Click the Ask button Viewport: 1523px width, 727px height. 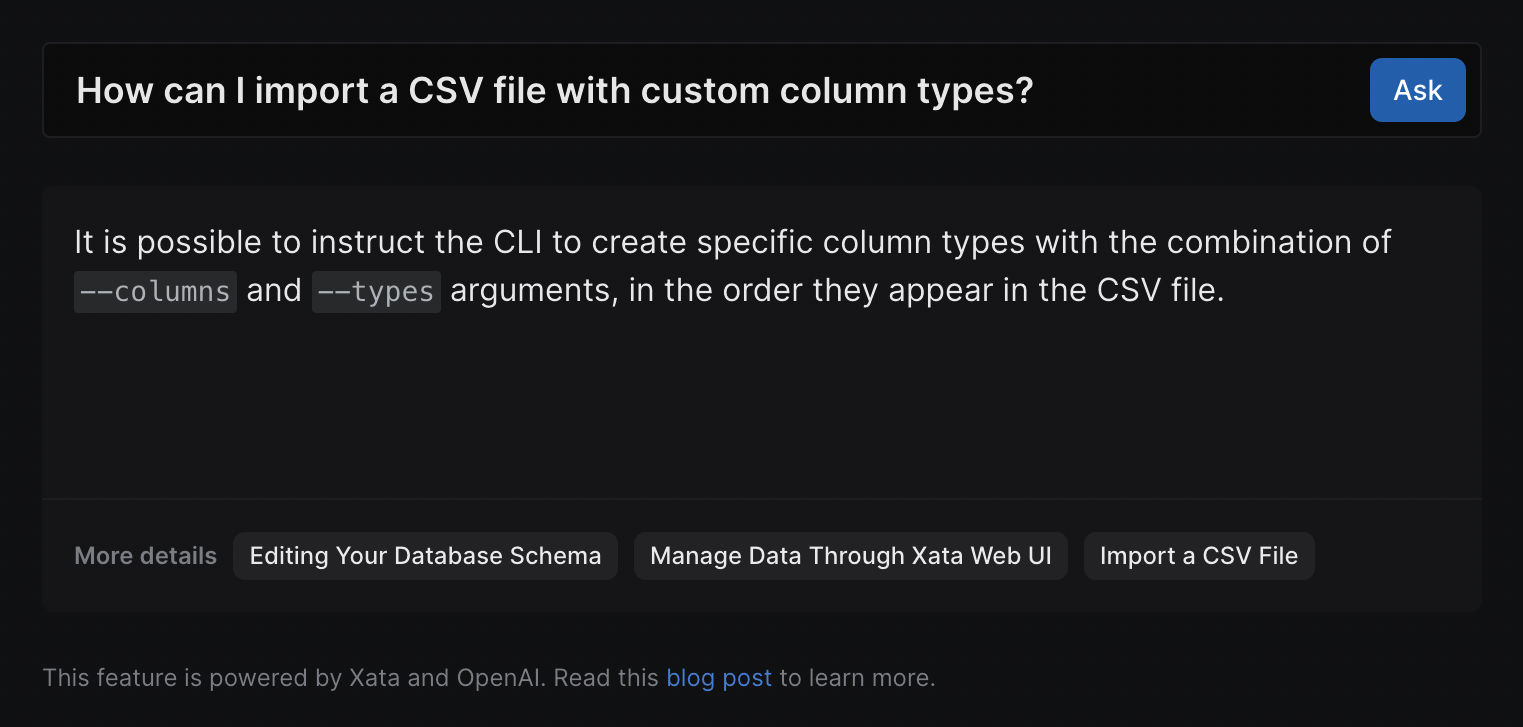pos(1417,90)
